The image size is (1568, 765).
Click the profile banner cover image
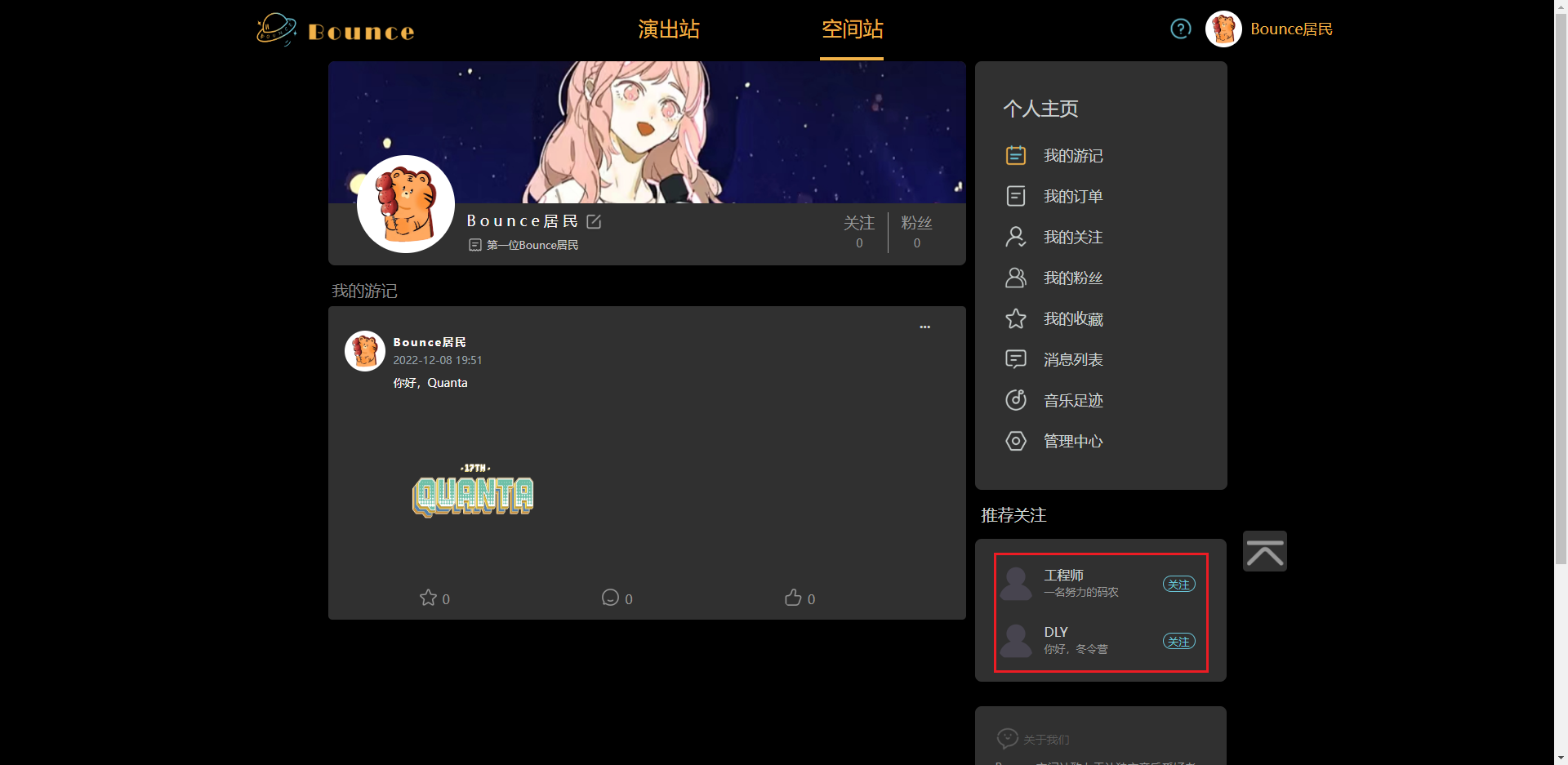[x=647, y=132]
